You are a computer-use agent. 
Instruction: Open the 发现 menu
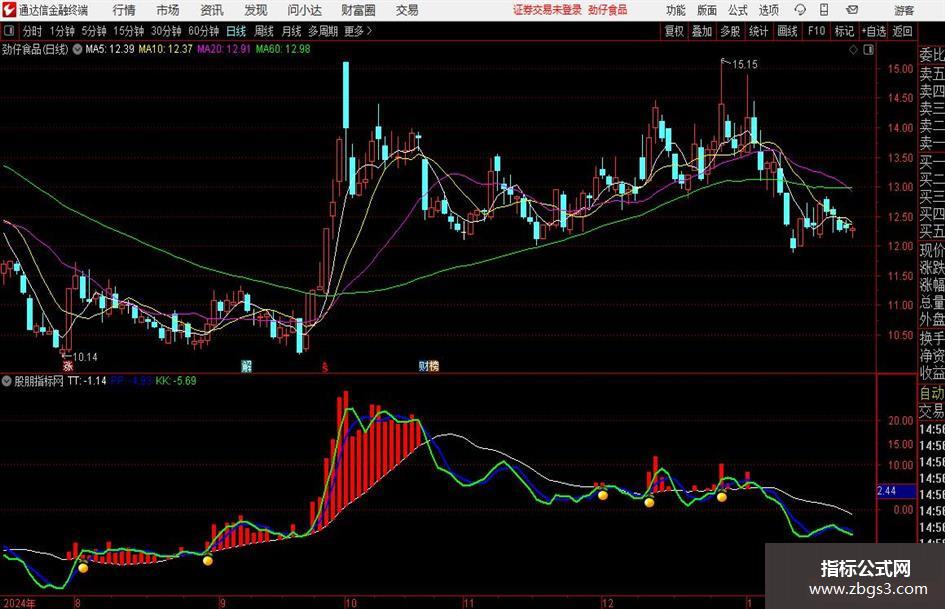[256, 10]
